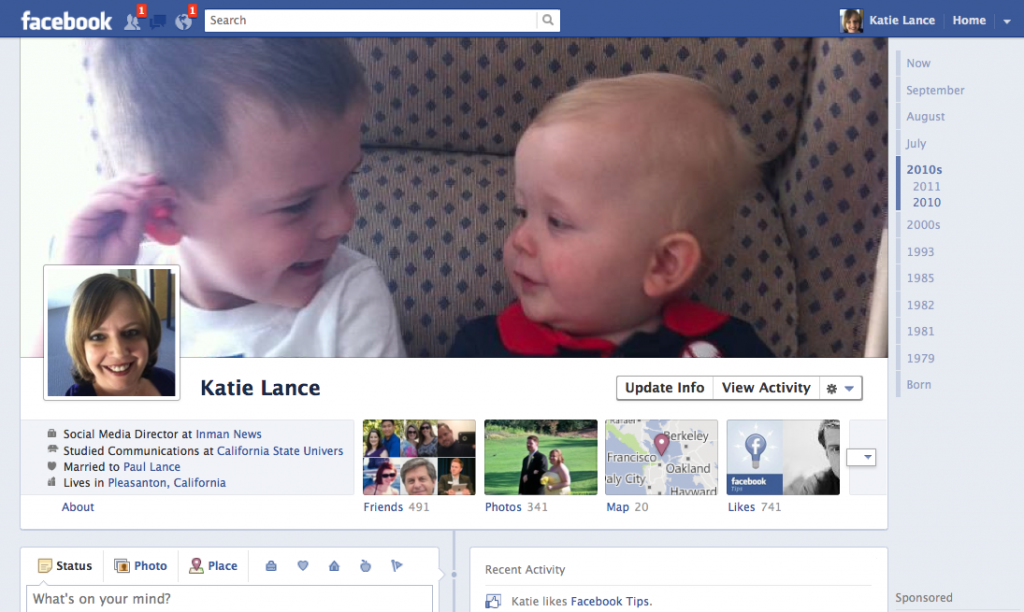Image resolution: width=1024 pixels, height=612 pixels.
Task: Select the heart relationship life event icon
Action: (303, 566)
